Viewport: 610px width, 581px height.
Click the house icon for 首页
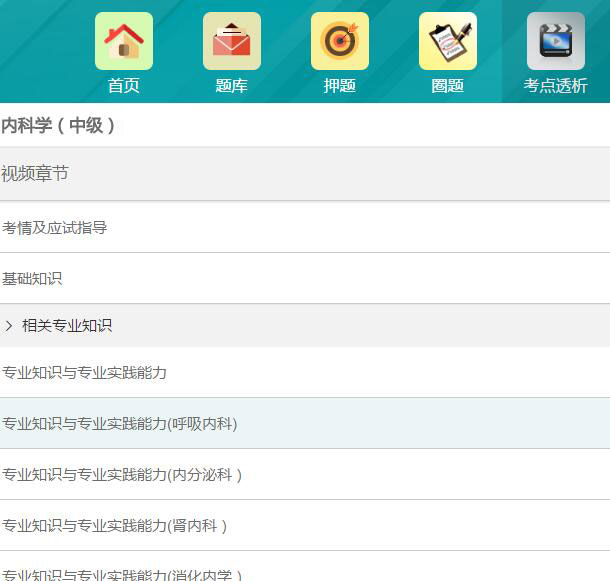click(x=124, y=41)
